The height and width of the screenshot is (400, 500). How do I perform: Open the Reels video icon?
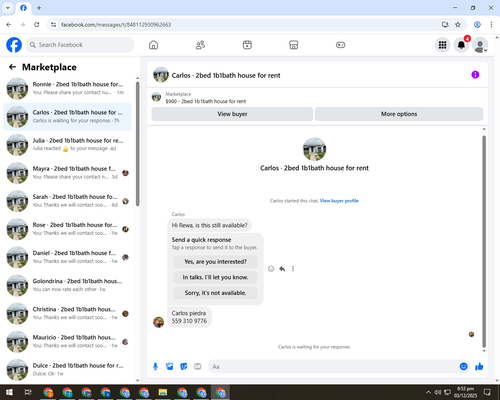click(x=247, y=45)
